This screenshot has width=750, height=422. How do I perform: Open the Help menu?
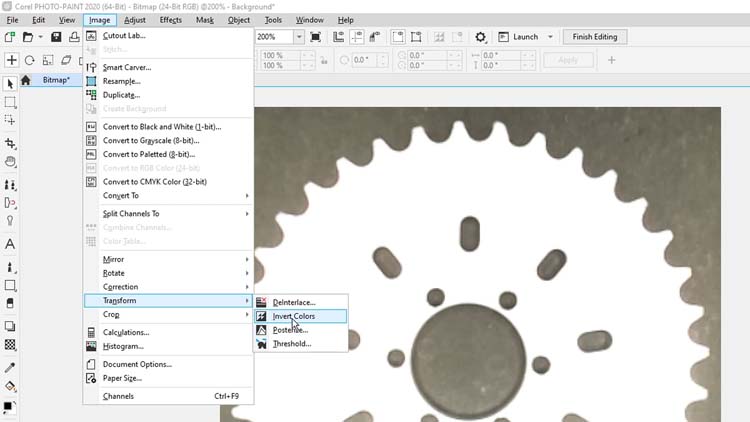click(x=345, y=20)
